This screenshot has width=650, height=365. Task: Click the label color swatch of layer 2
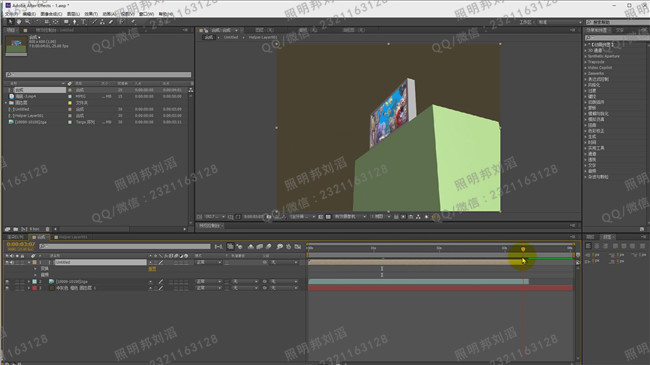(x=34, y=281)
